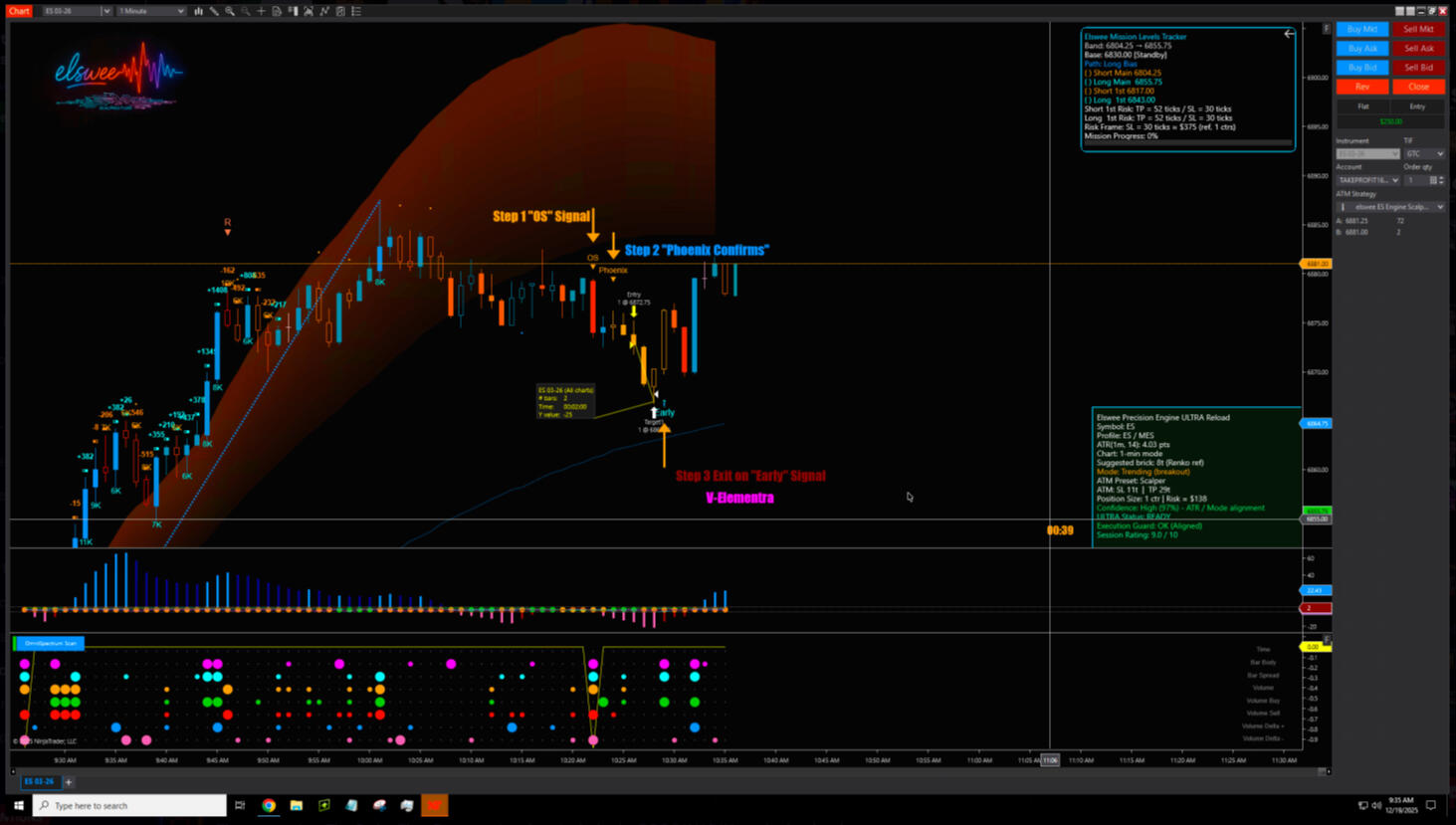
Task: Enable the crosshair cursor tool
Action: pos(261,11)
